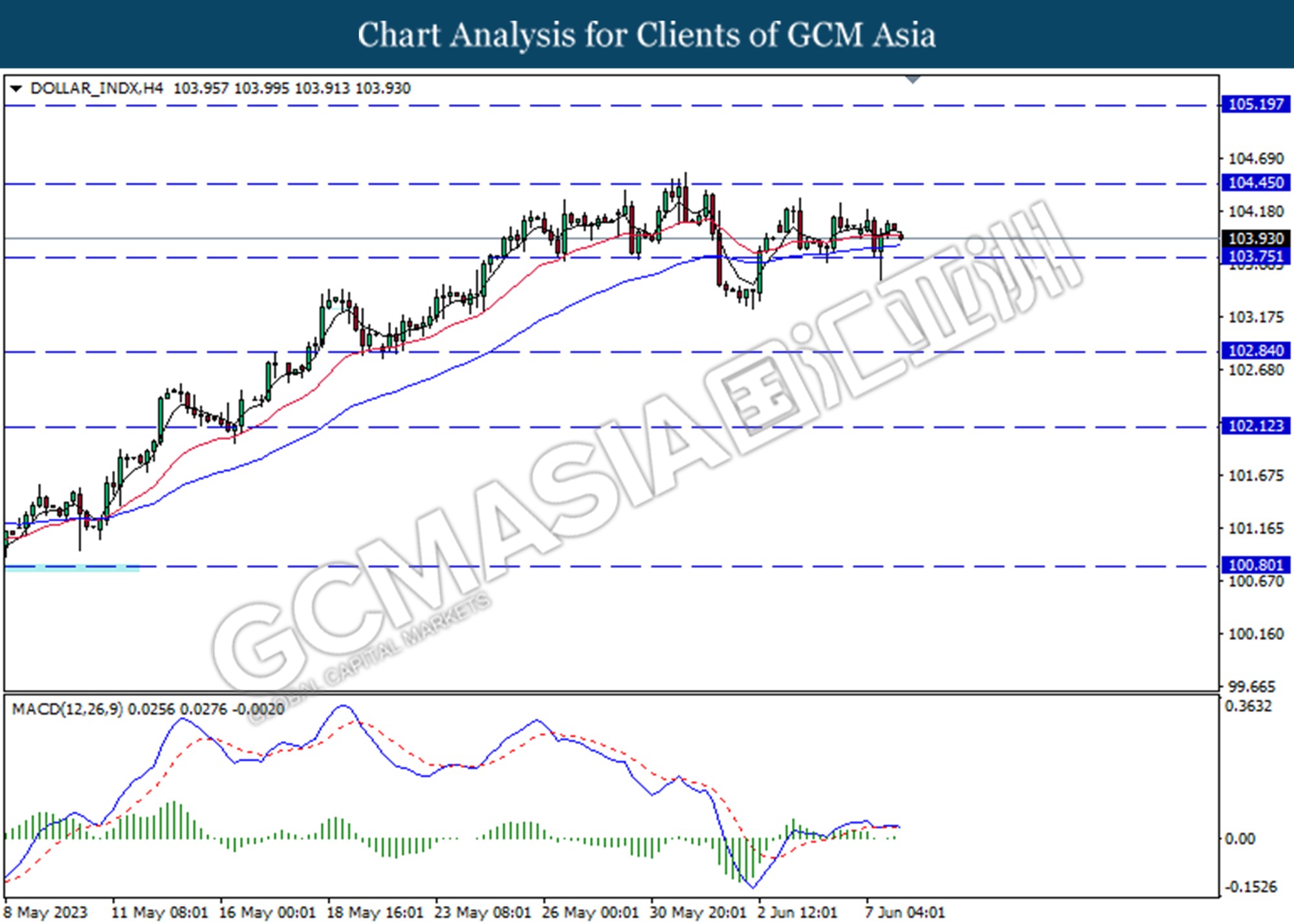
Task: Select the 102.123 price level label
Action: tap(1255, 426)
